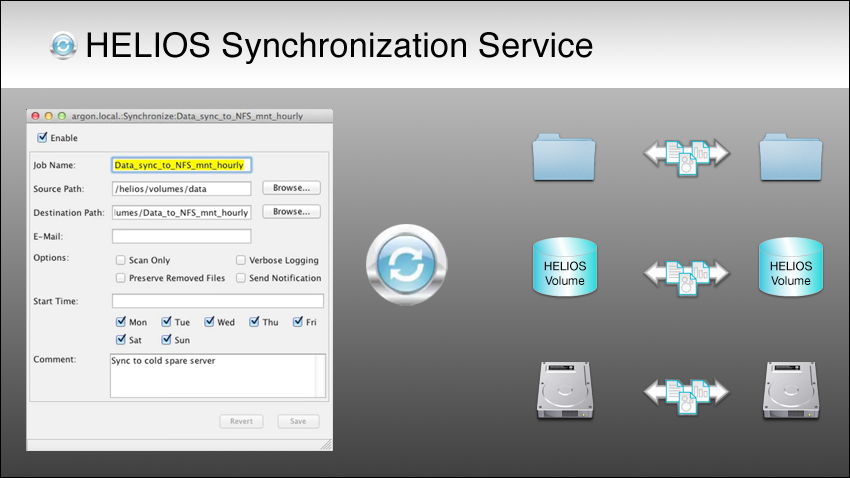Click the large round synchronization icon
Image resolution: width=850 pixels, height=478 pixels.
pos(407,265)
